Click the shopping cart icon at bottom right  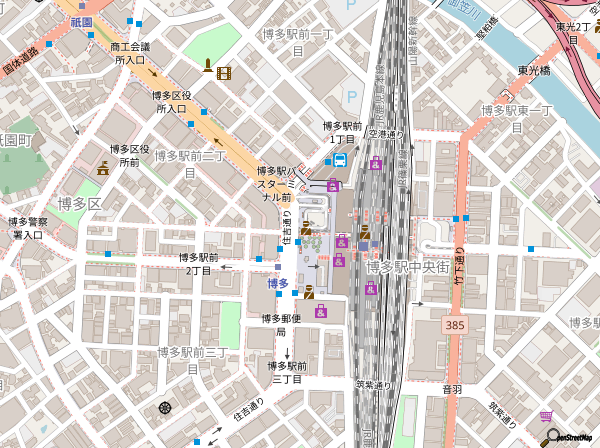546,416
